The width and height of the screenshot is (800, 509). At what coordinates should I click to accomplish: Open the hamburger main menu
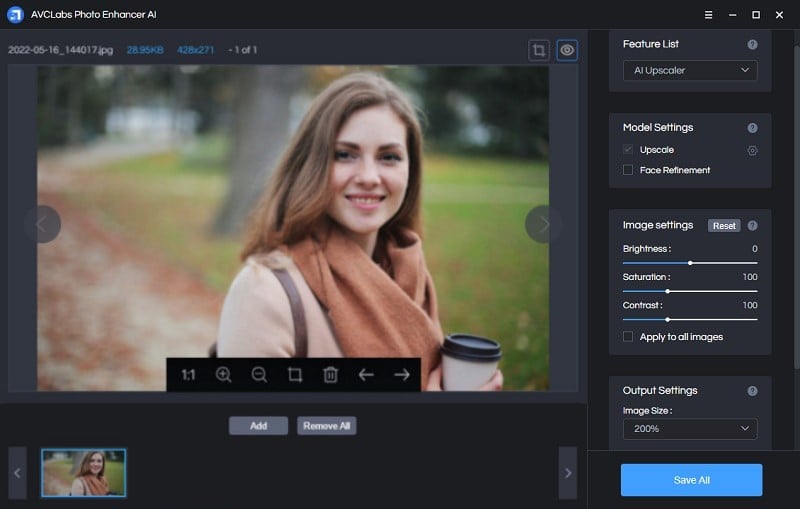tap(708, 15)
